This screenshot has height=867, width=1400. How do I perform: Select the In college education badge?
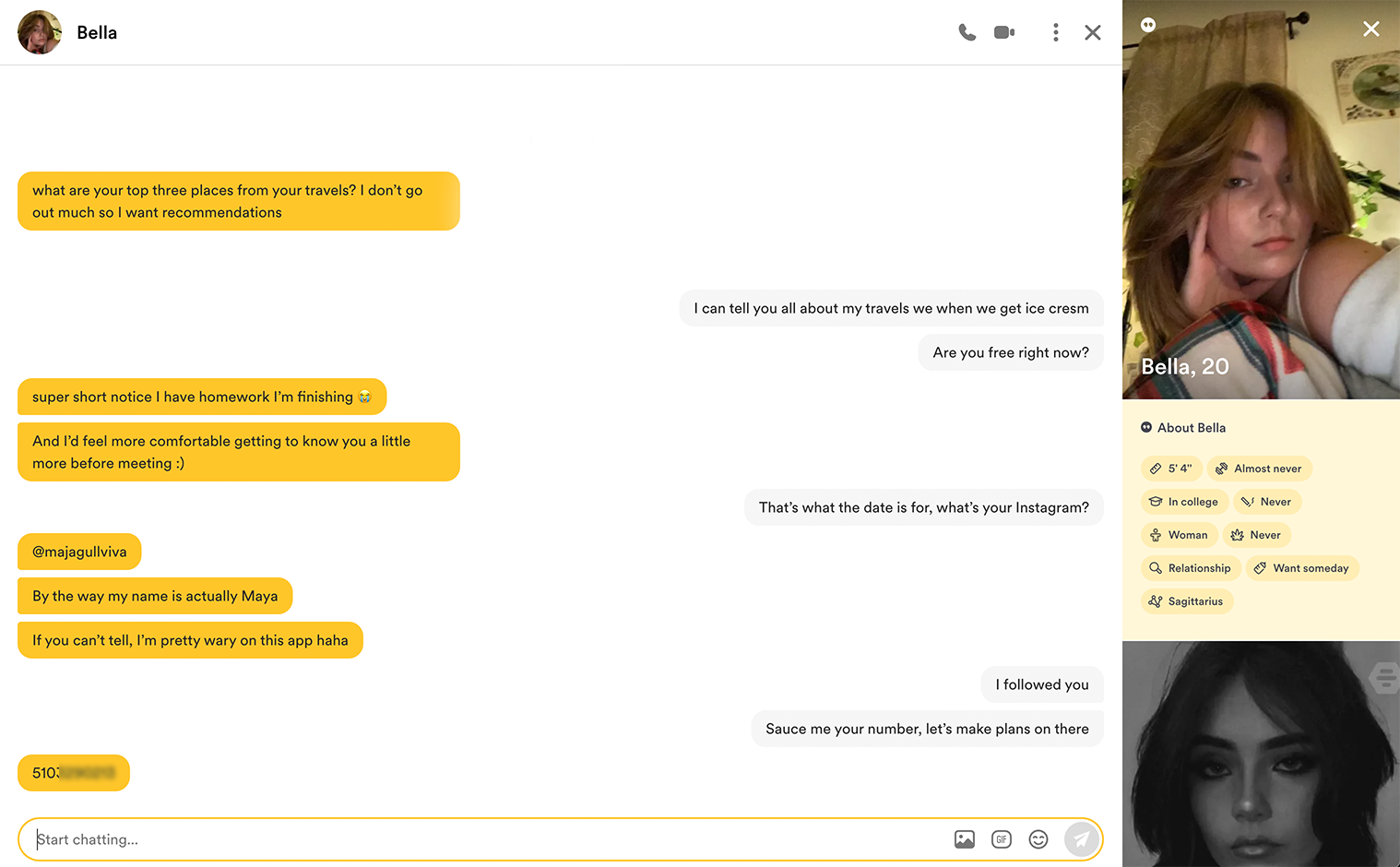(x=1184, y=502)
